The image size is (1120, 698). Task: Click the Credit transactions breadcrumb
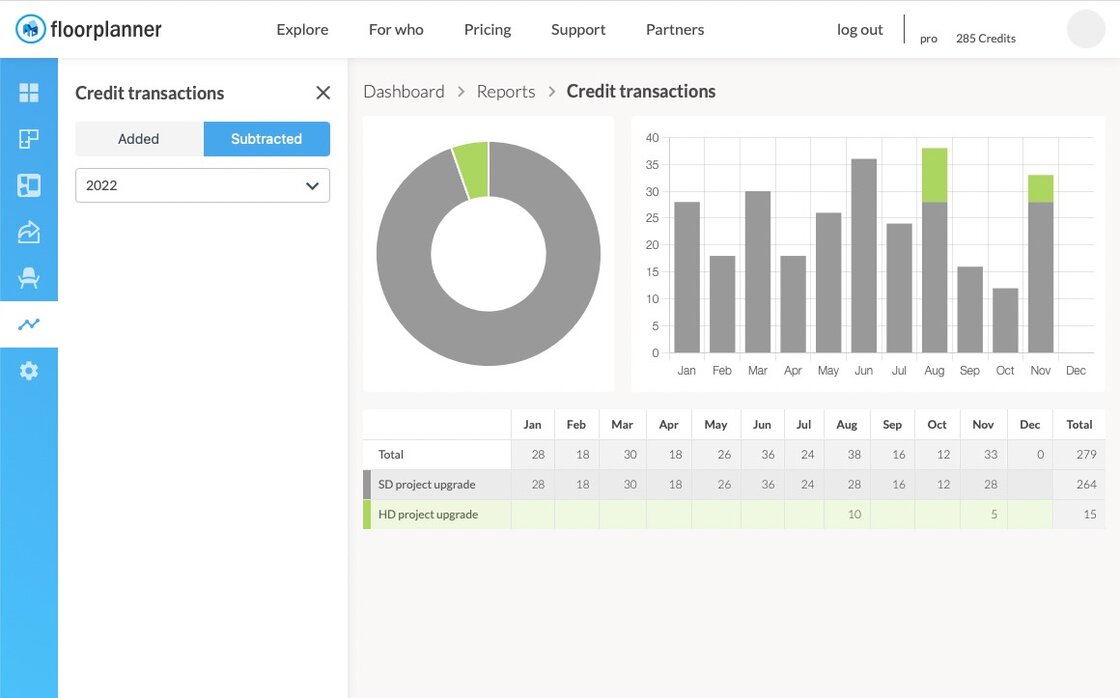pos(641,91)
